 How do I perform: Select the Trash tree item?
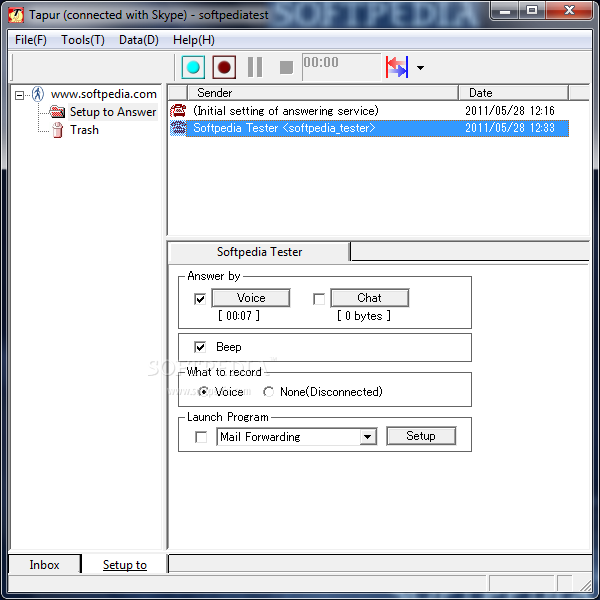coord(84,130)
